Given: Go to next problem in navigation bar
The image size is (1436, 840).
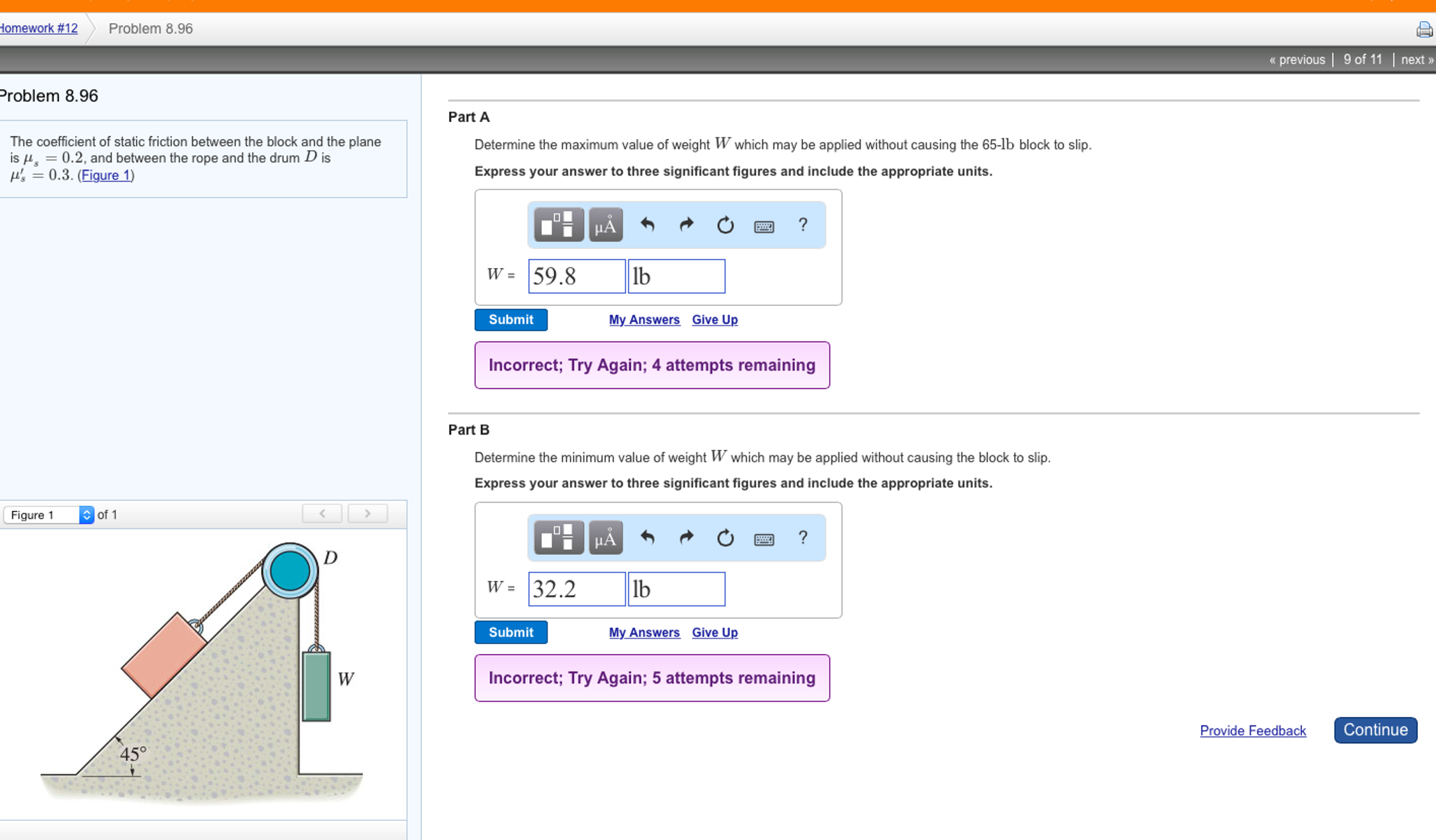Looking at the screenshot, I should pyautogui.click(x=1416, y=60).
